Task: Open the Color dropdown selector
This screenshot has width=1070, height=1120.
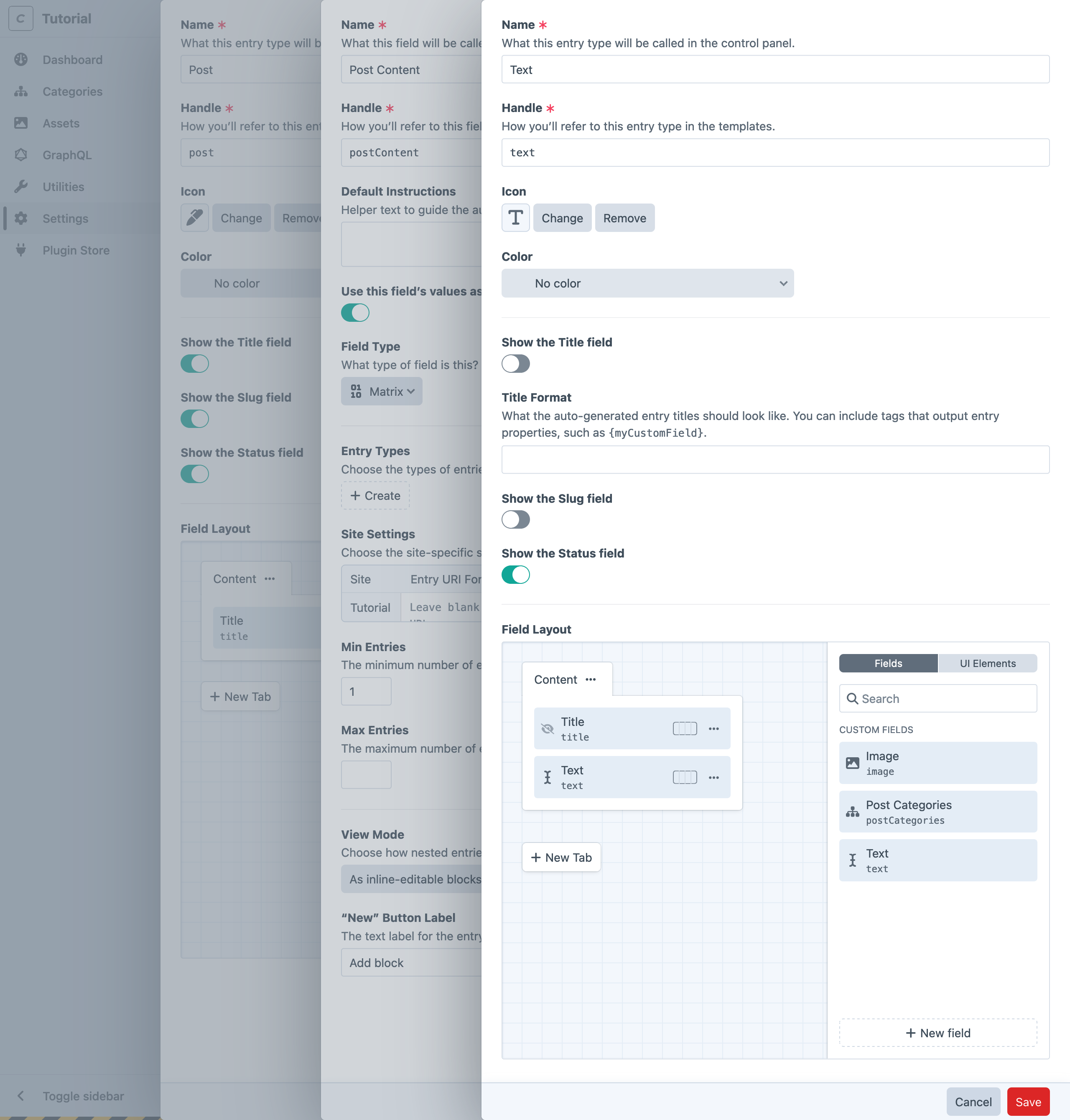Action: (647, 282)
